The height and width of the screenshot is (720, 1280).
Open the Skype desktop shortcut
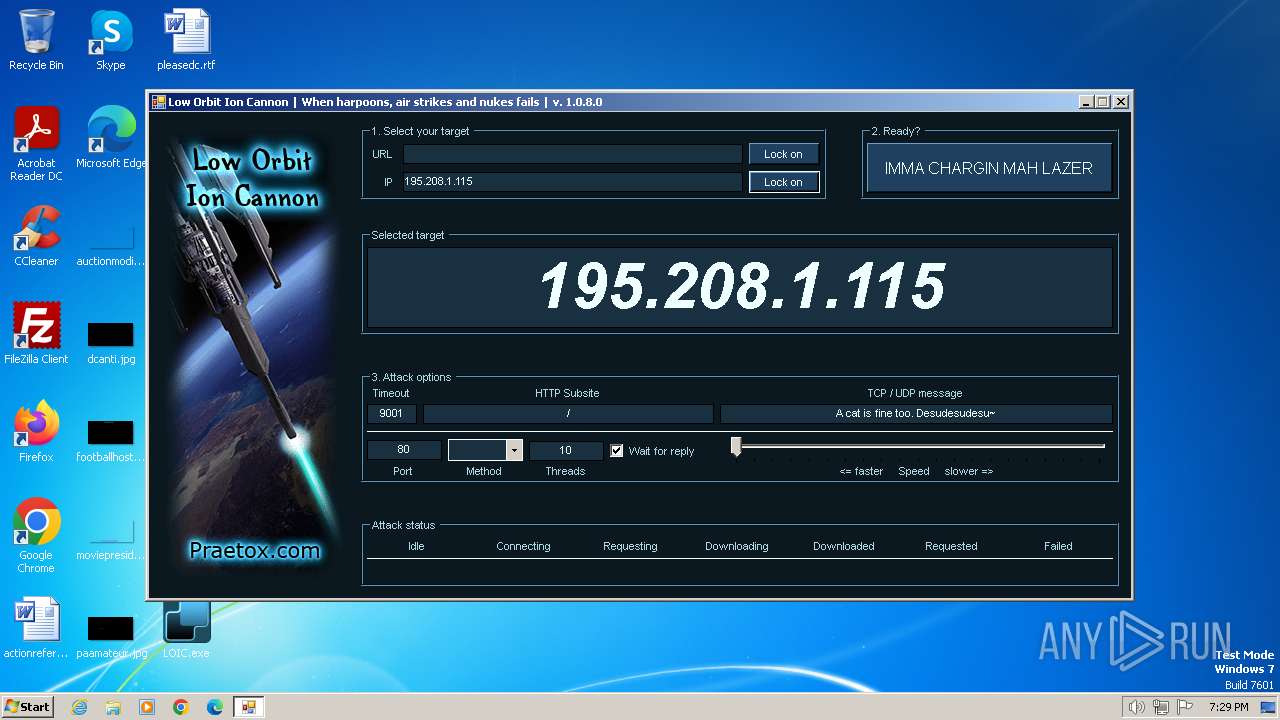point(110,40)
